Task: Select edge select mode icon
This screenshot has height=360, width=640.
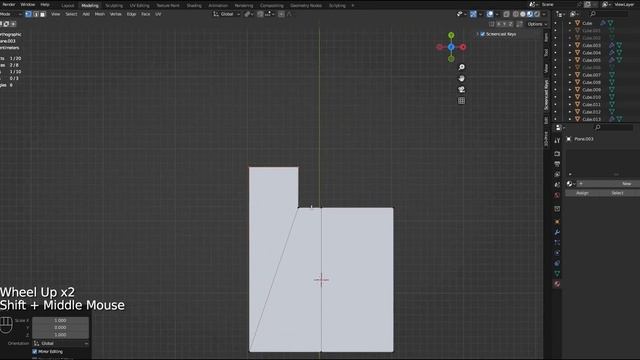Action: coord(36,14)
